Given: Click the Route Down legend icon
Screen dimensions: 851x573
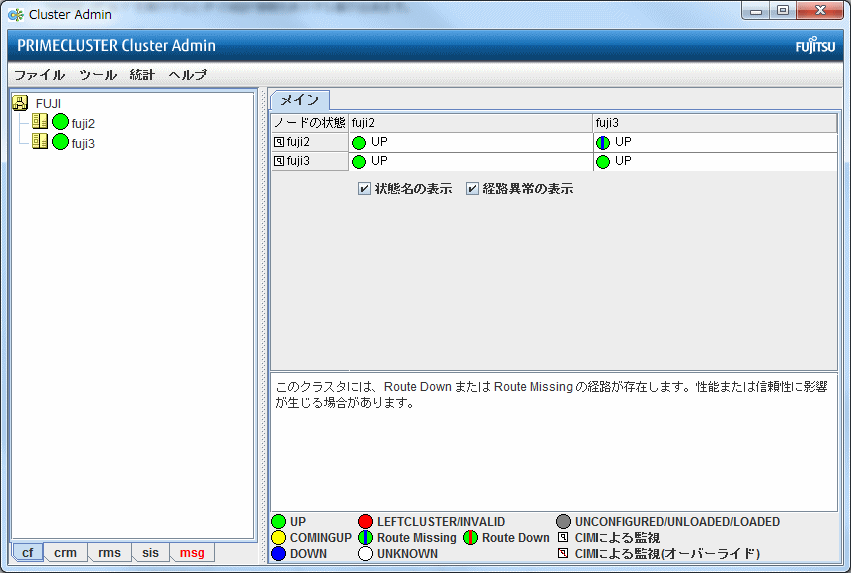Looking at the screenshot, I should (x=471, y=538).
